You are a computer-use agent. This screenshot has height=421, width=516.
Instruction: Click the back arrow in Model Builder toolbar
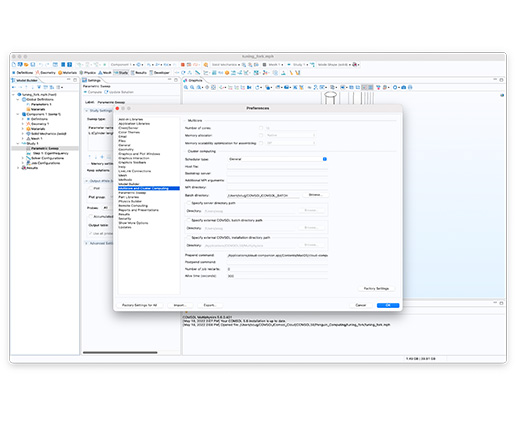click(14, 87)
